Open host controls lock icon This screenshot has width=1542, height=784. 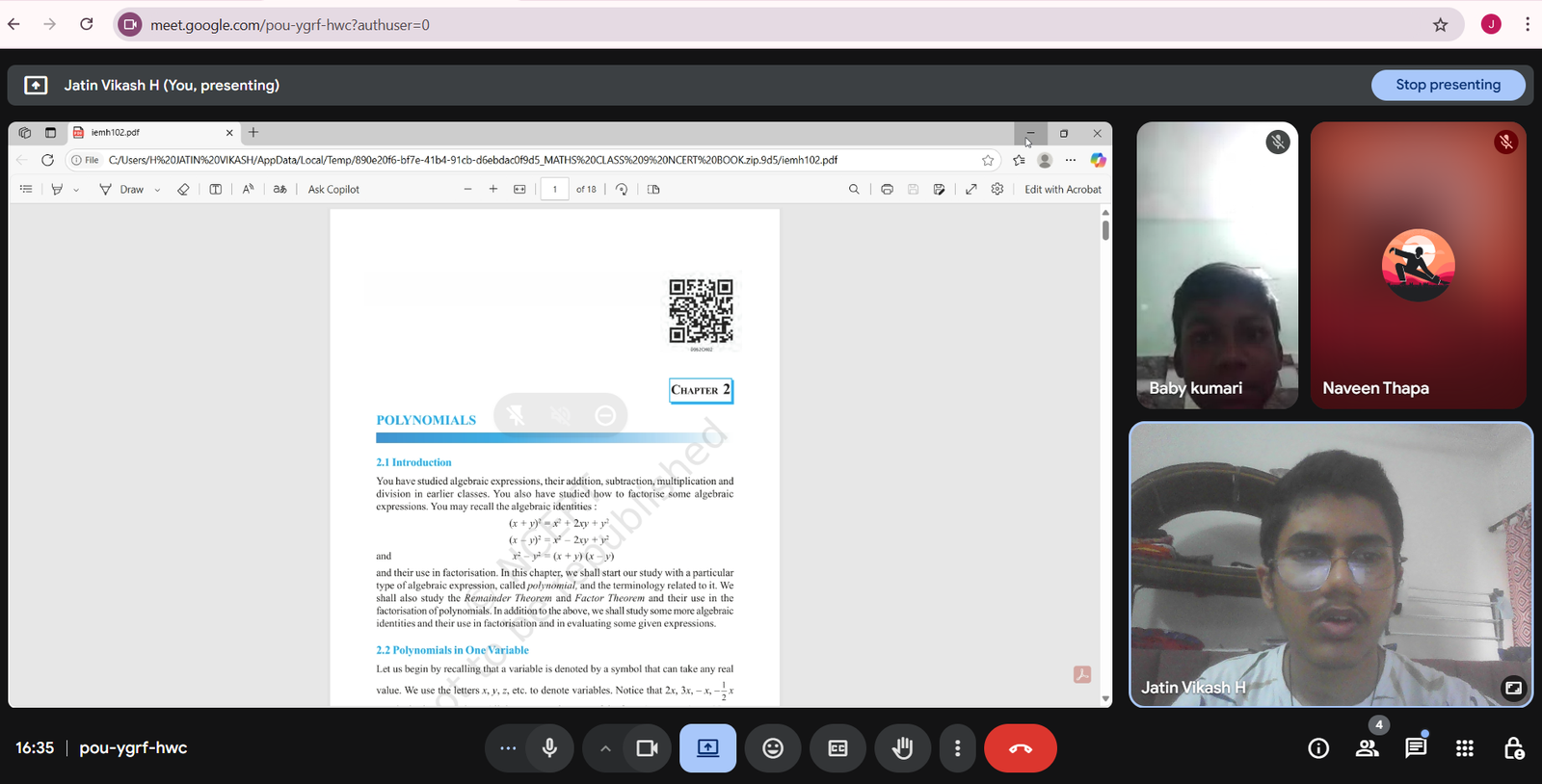pos(1513,748)
